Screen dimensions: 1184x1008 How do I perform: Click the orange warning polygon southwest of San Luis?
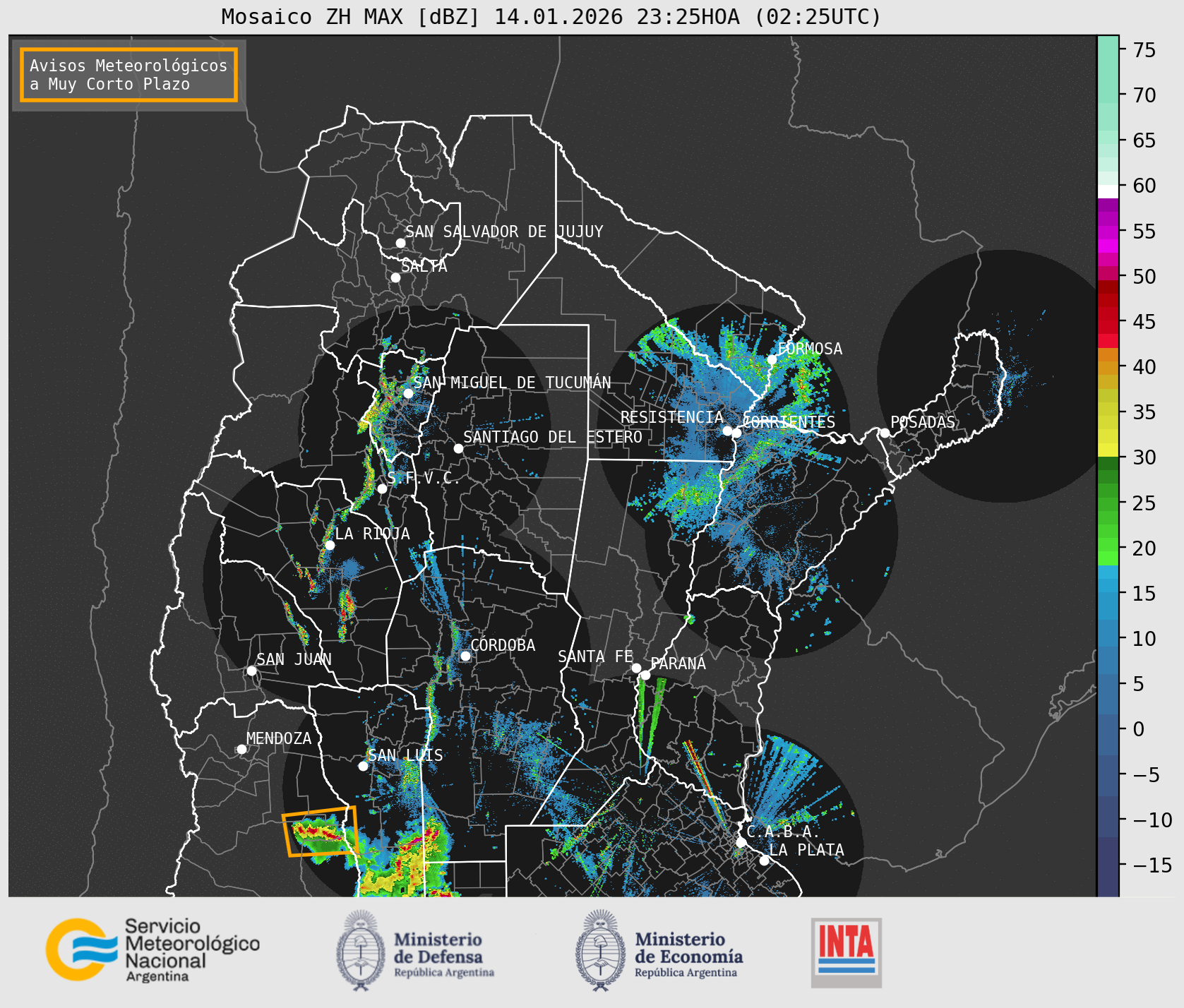click(320, 832)
